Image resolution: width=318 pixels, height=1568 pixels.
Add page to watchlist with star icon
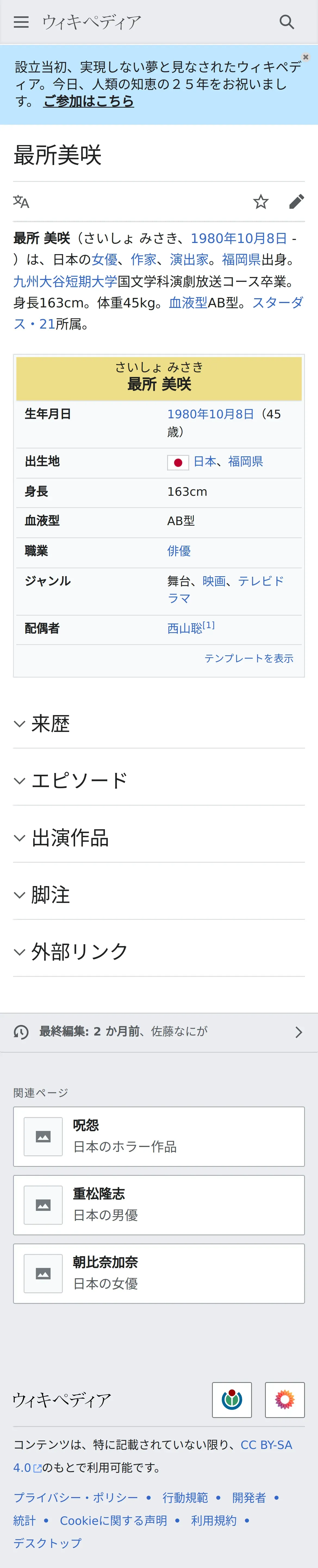(261, 201)
